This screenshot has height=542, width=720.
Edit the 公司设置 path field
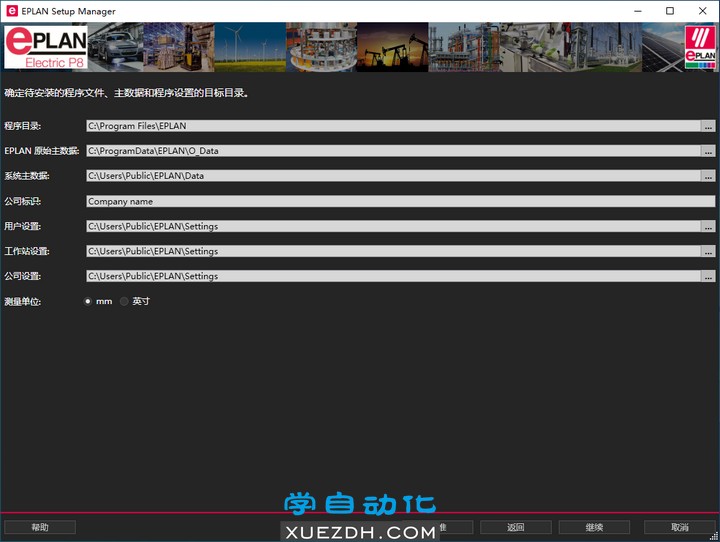pos(394,276)
